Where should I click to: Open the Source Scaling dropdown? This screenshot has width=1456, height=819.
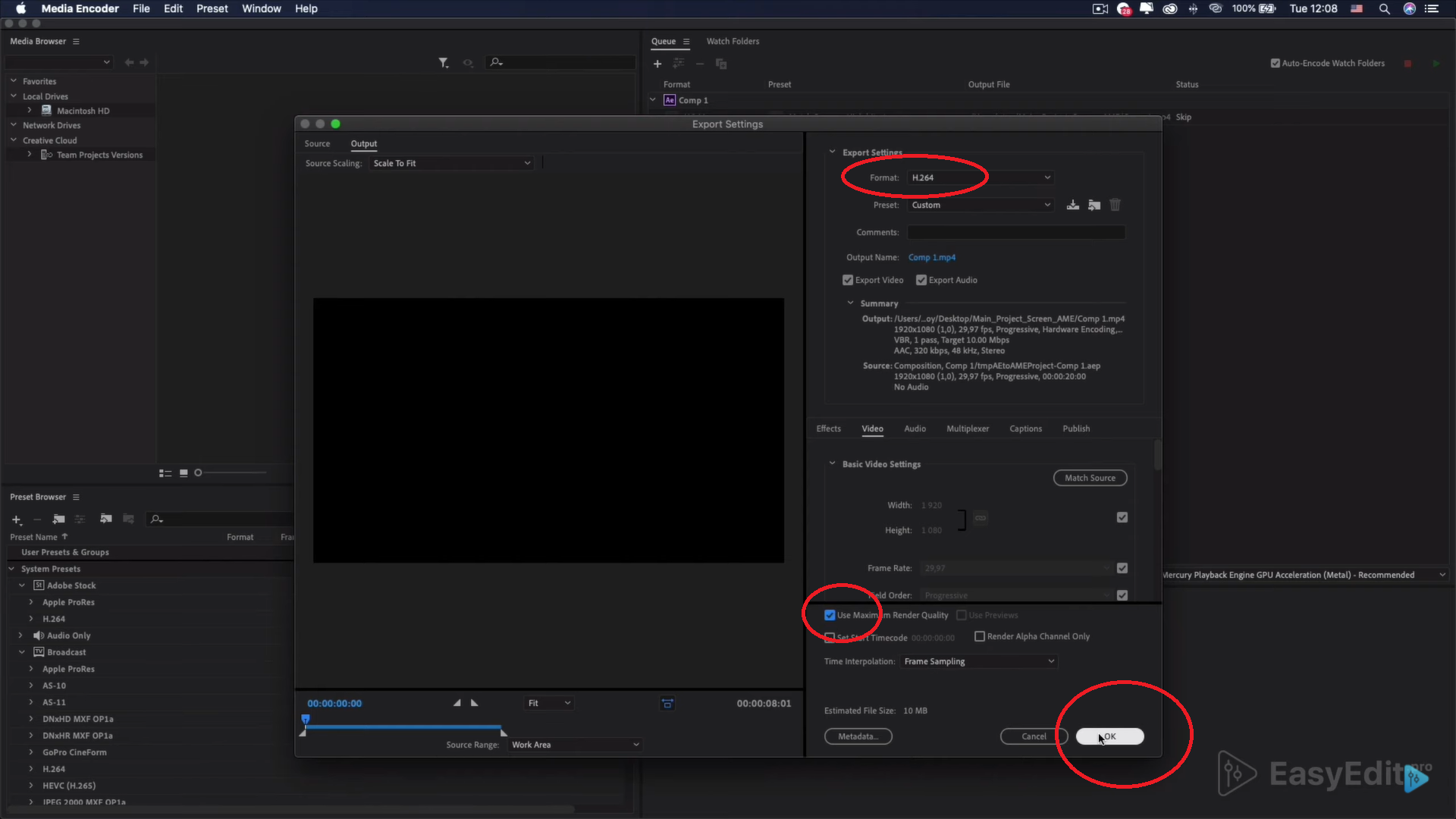(452, 163)
